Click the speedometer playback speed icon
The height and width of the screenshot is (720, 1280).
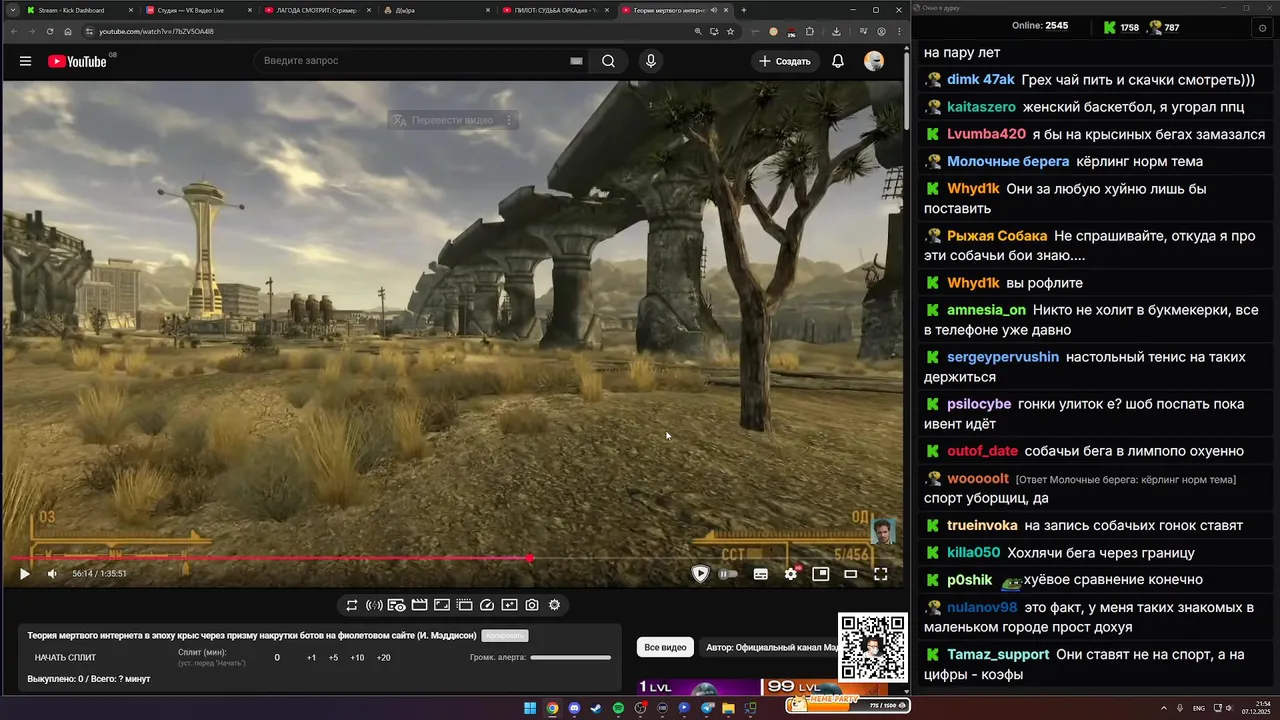(487, 605)
